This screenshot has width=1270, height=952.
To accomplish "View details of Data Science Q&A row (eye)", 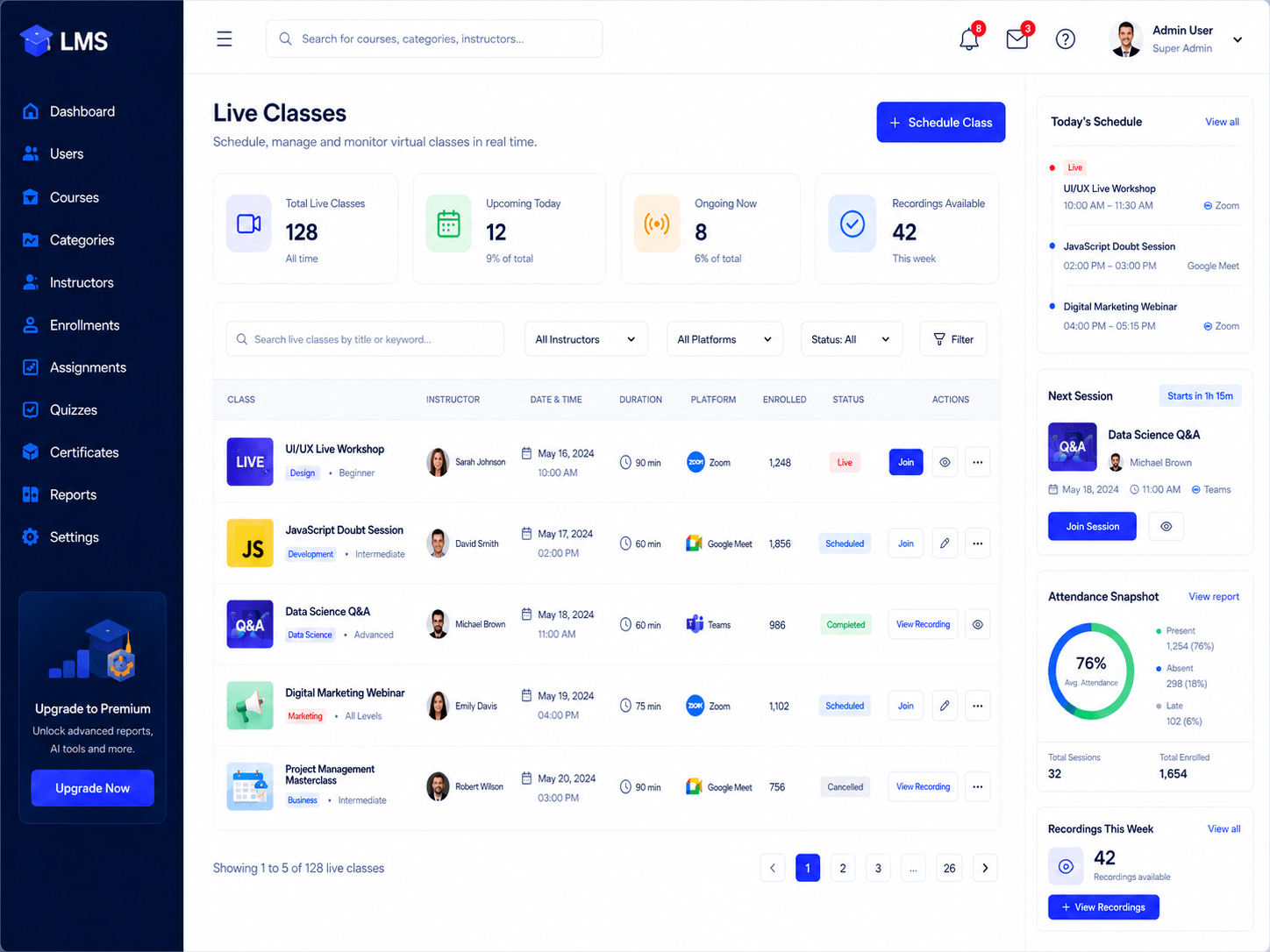I will click(978, 624).
